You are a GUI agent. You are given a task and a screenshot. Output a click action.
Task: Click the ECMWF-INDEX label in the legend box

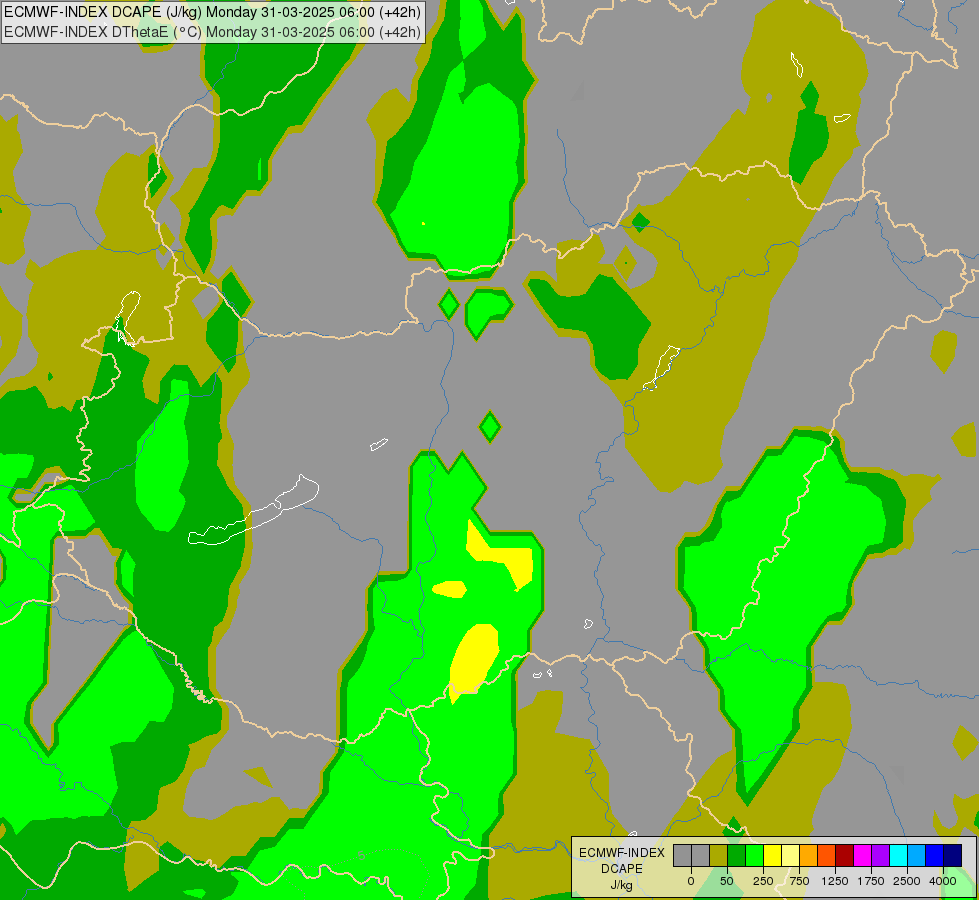pyautogui.click(x=622, y=853)
